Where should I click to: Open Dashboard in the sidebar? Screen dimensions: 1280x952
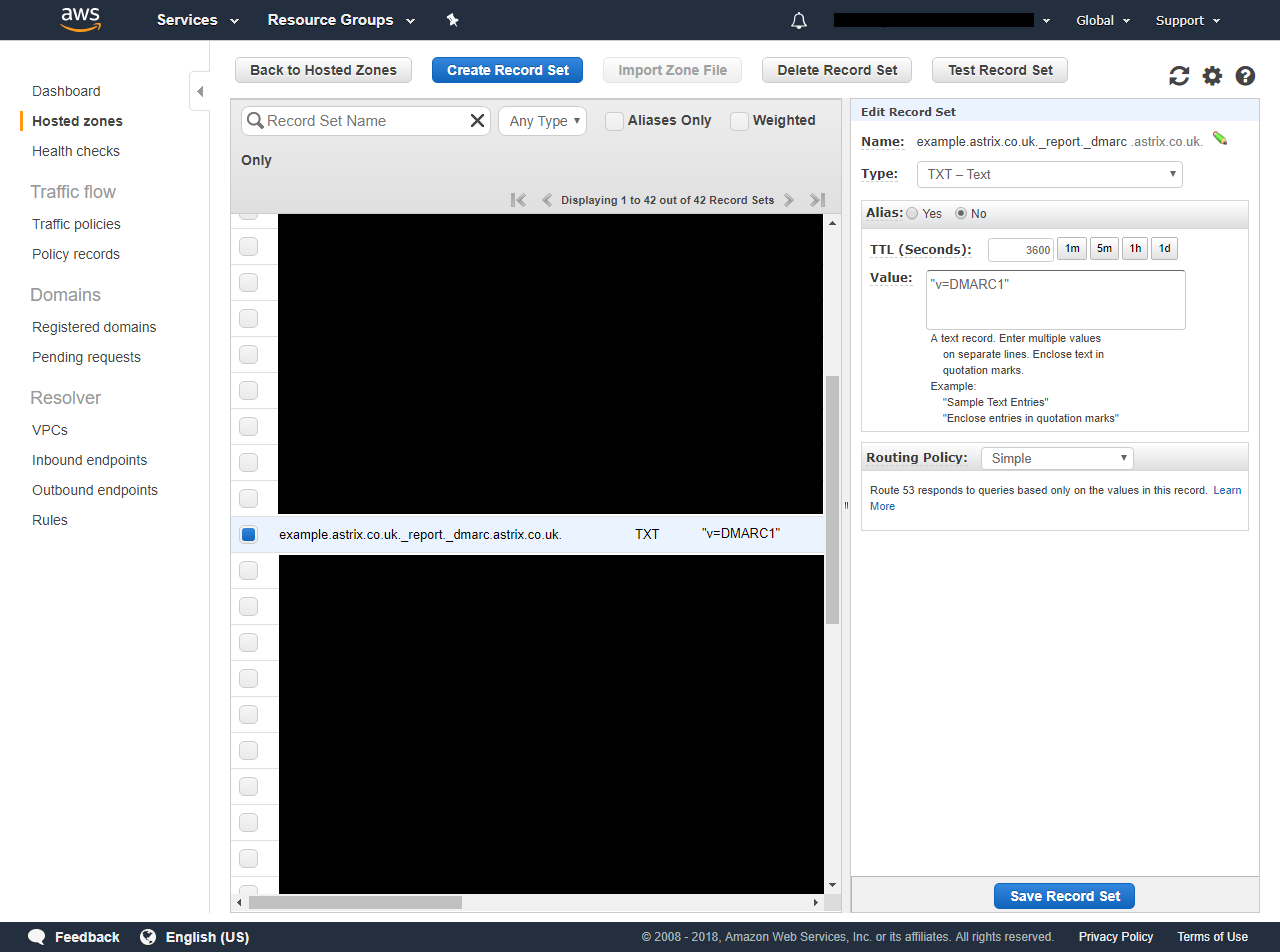pyautogui.click(x=66, y=91)
